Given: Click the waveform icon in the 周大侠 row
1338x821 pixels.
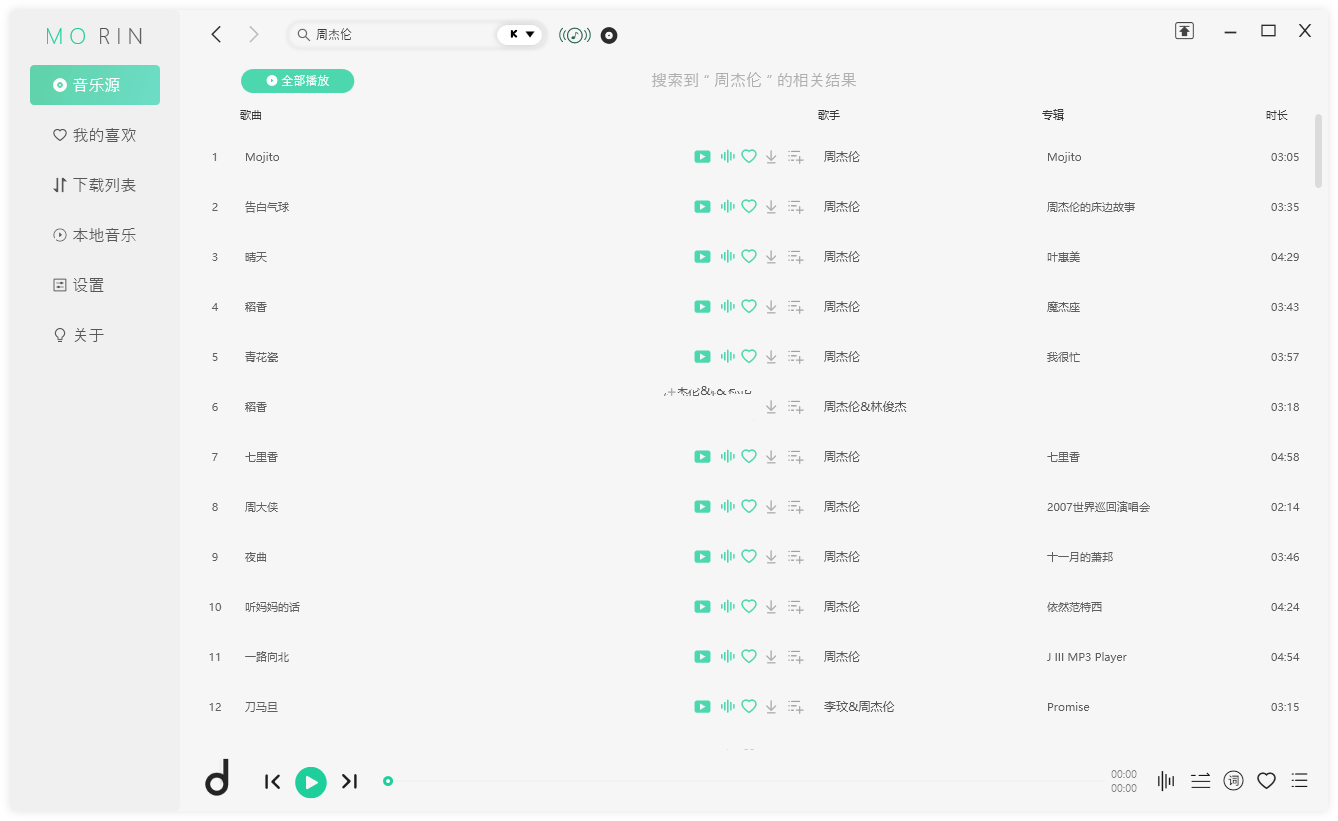Looking at the screenshot, I should pos(727,507).
